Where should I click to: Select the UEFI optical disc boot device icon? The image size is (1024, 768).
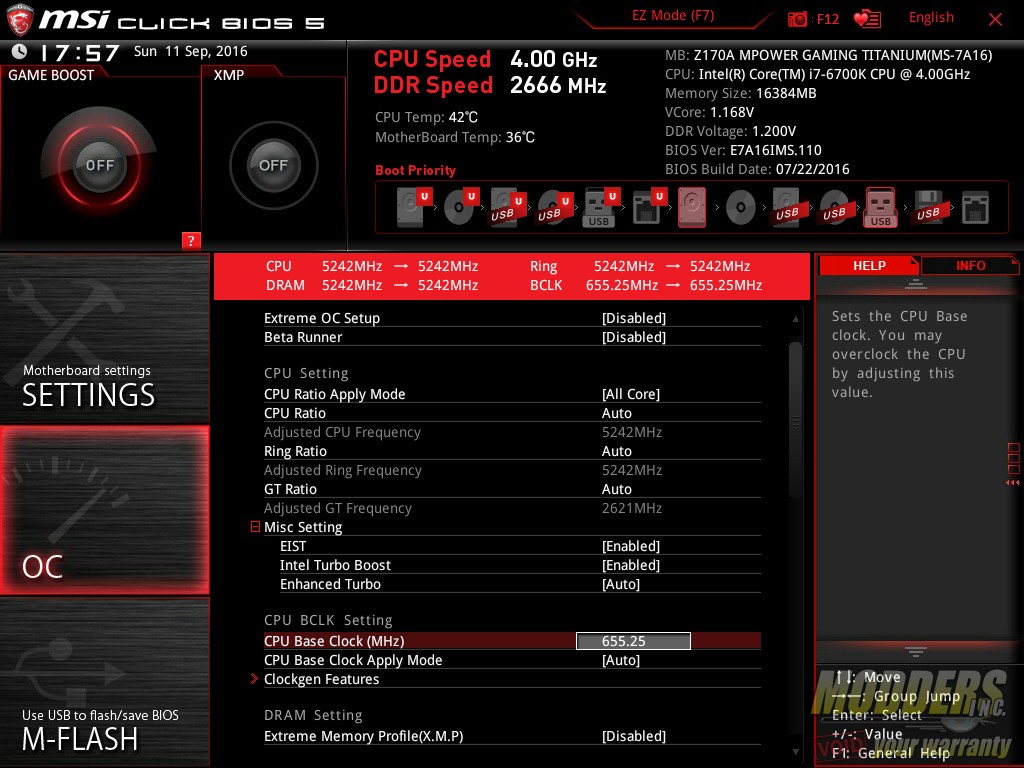click(461, 207)
